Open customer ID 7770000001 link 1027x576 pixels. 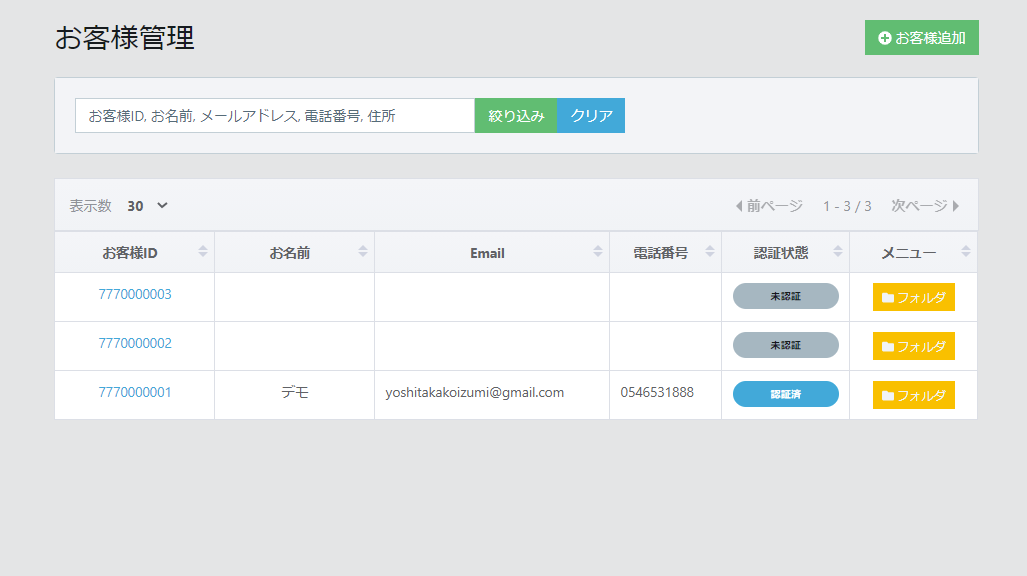pyautogui.click(x=135, y=393)
